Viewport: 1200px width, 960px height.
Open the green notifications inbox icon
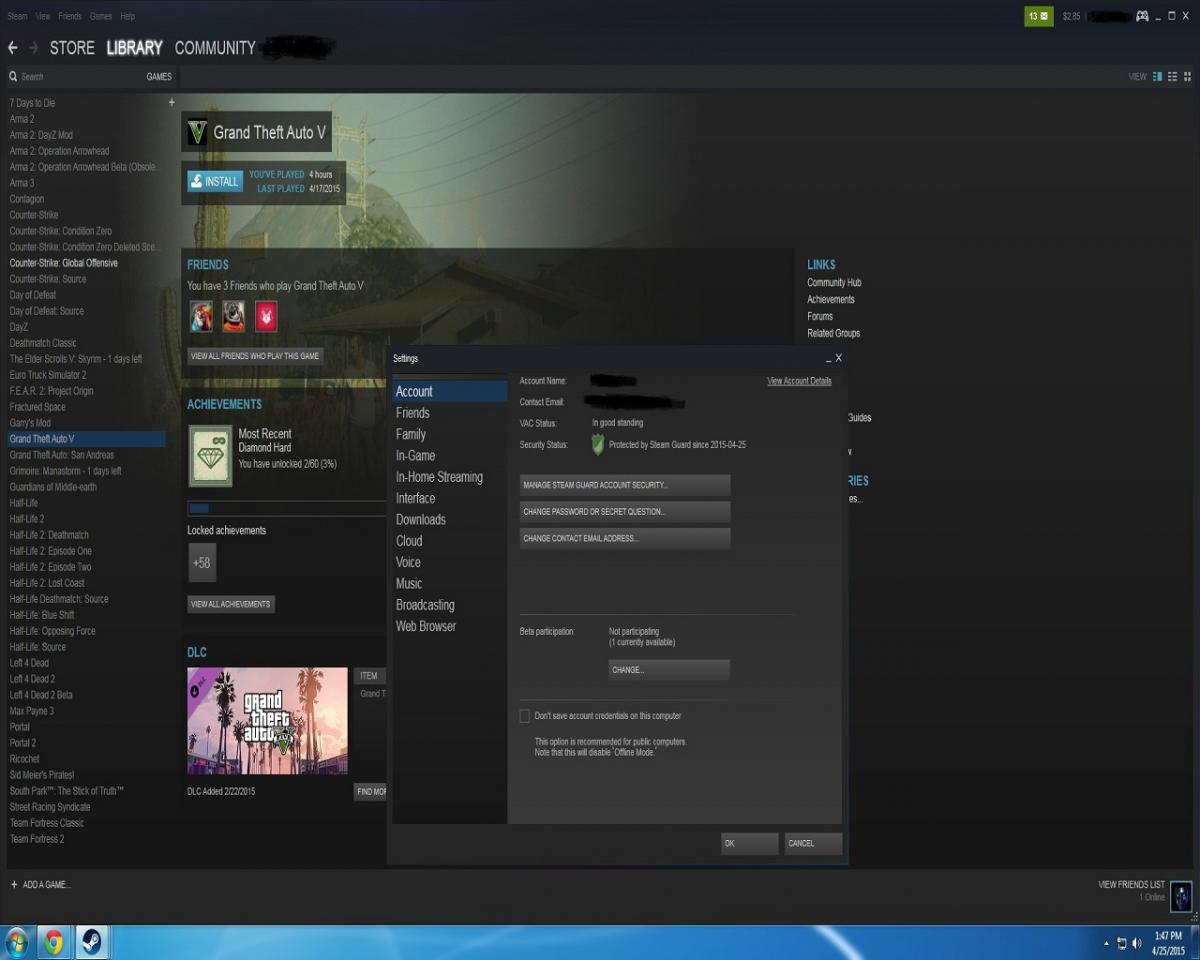pos(1039,16)
